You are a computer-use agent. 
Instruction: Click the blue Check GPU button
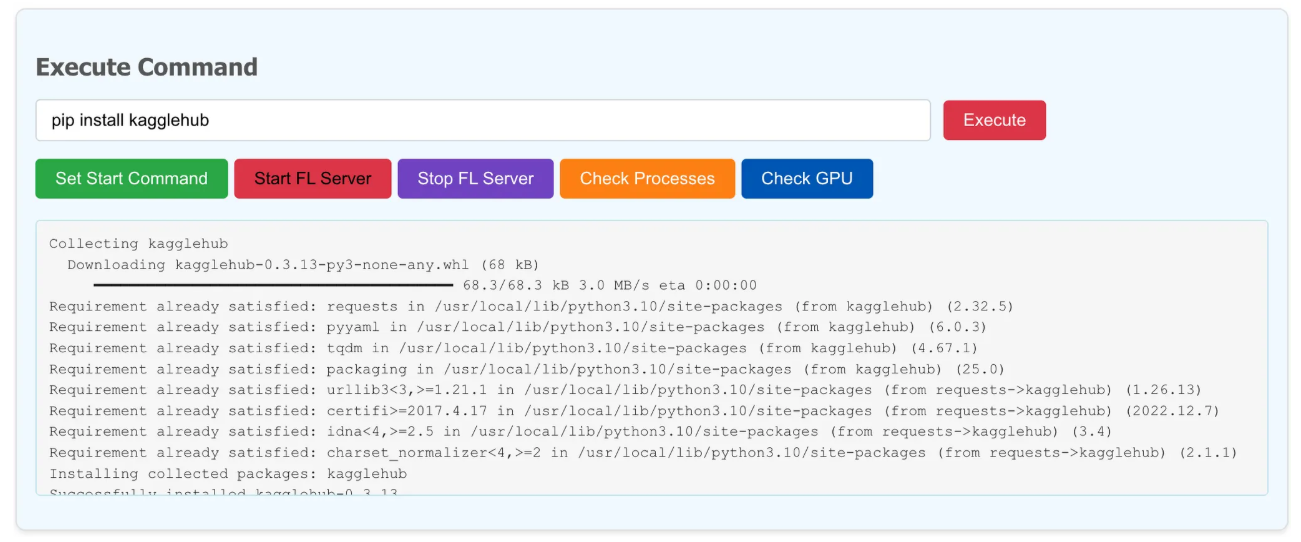pyautogui.click(x=806, y=179)
